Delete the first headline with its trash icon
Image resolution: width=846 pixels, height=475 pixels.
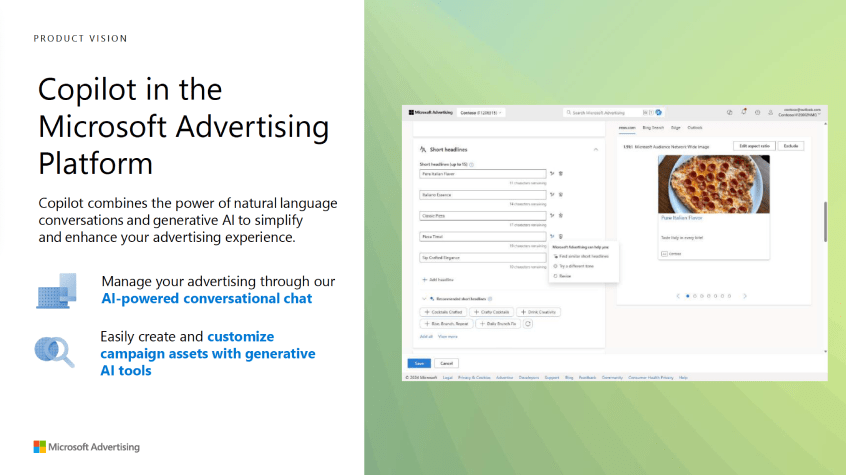point(561,174)
